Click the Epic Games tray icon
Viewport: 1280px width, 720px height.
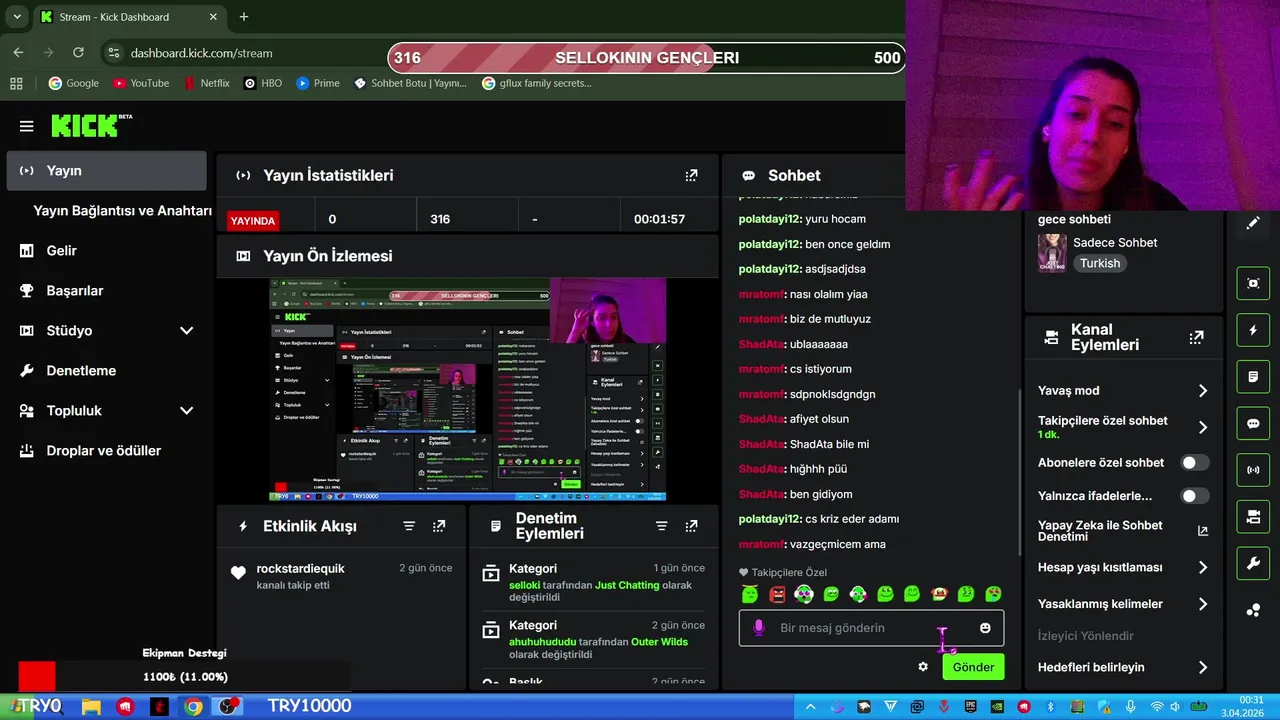[970, 707]
